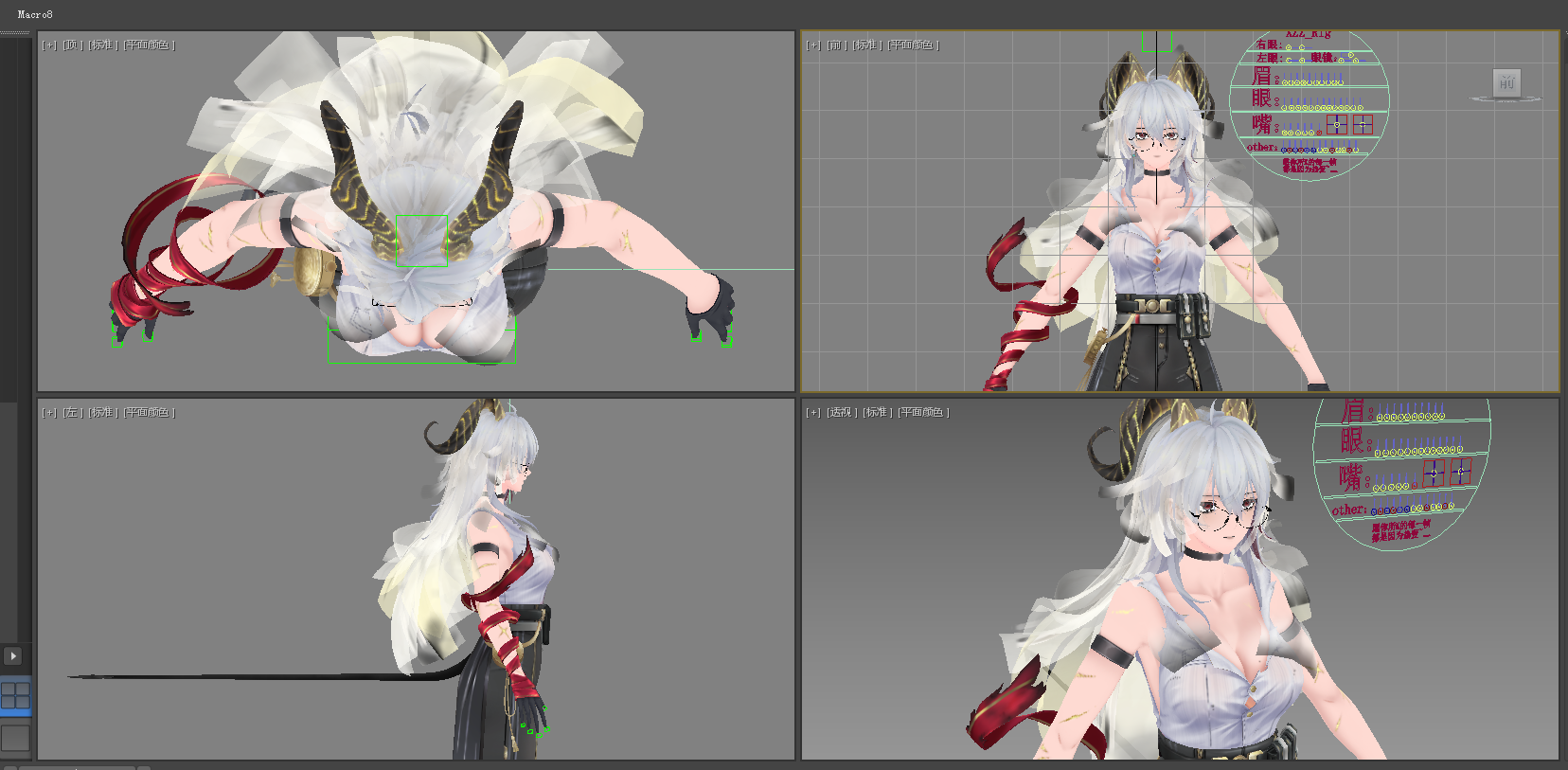Click the play arrow to expand layout tabs
Image resolution: width=1568 pixels, height=770 pixels.
12,655
